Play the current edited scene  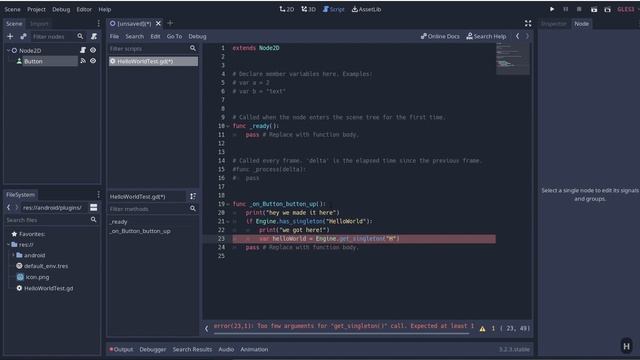point(594,9)
